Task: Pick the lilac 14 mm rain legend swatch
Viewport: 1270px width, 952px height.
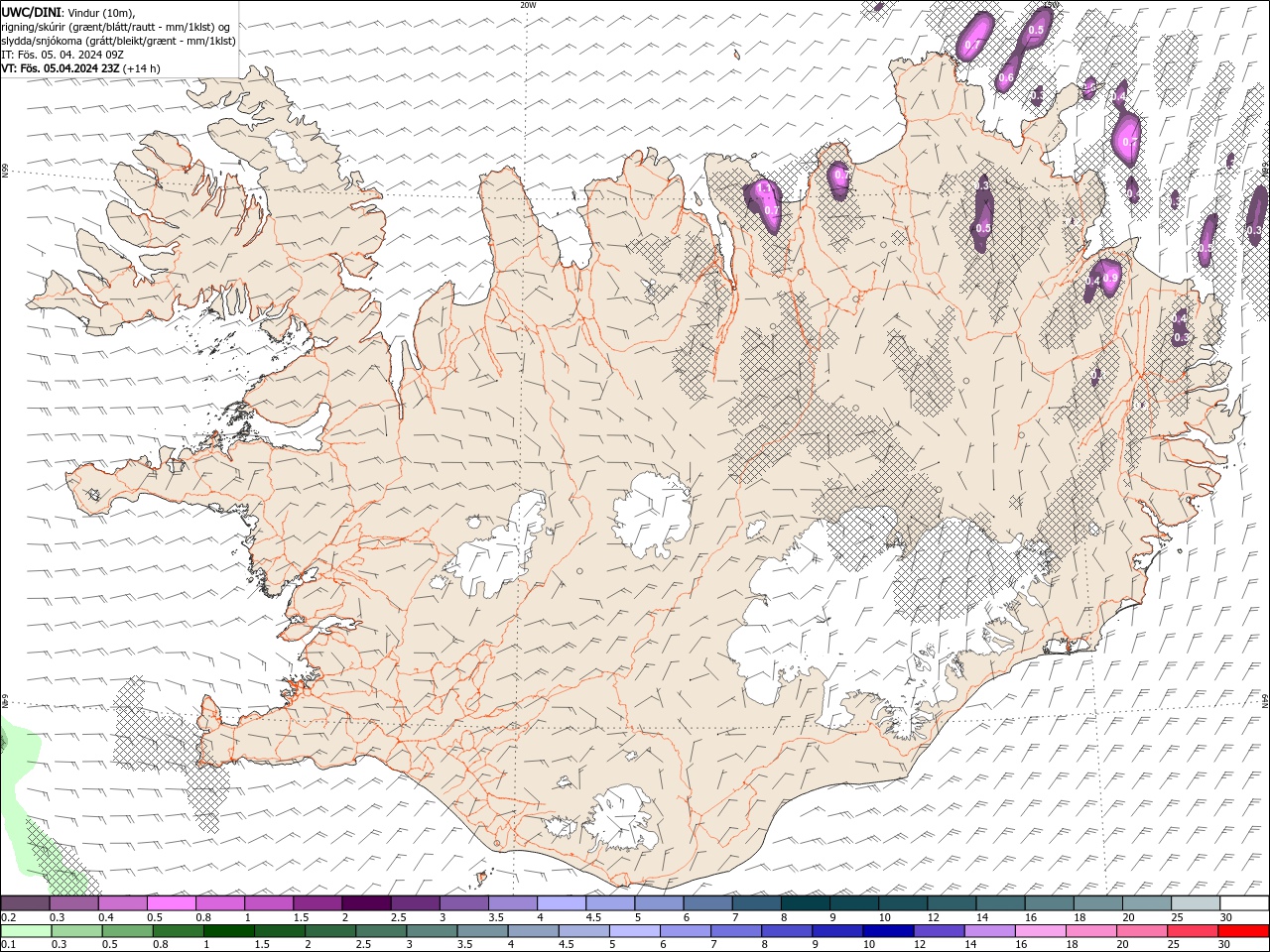Action: pos(989,931)
